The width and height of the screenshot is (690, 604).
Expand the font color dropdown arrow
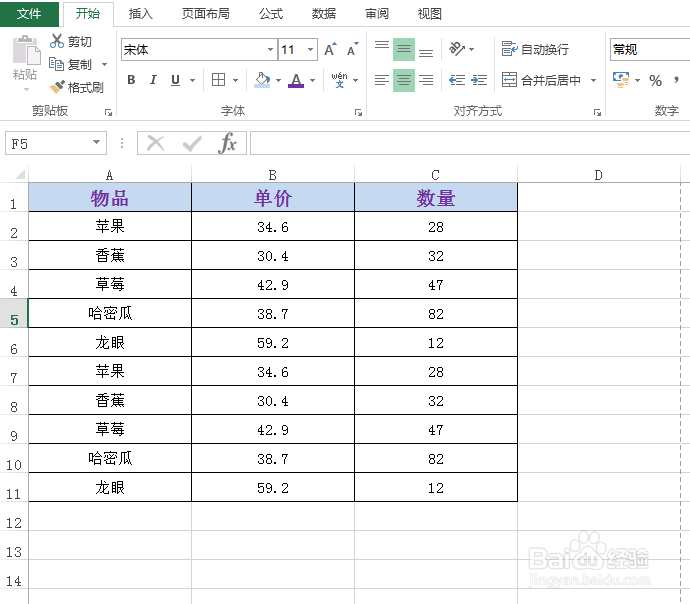coord(312,80)
